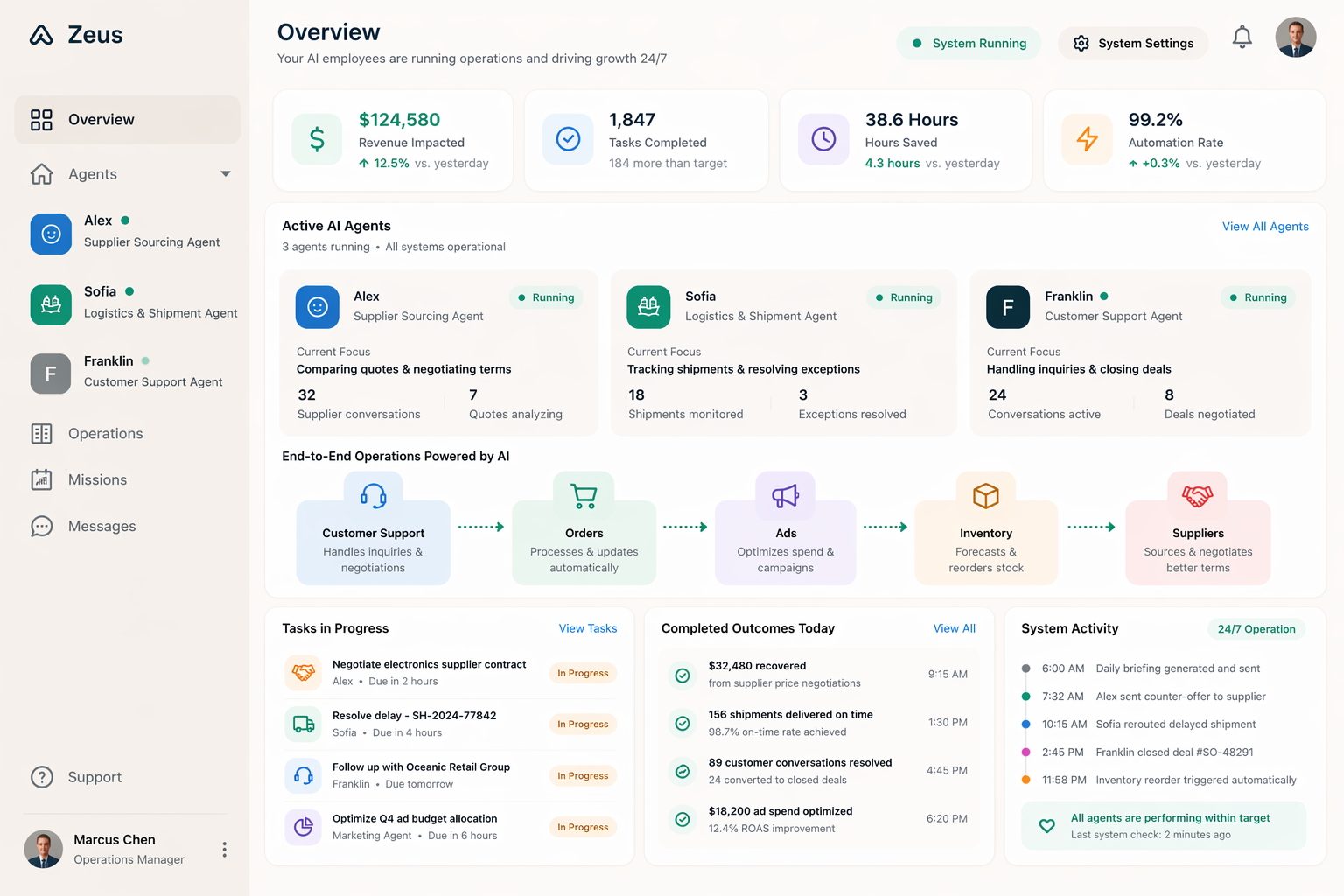This screenshot has height=896, width=1344.
Task: Click the View All Agents link
Action: 1265,227
